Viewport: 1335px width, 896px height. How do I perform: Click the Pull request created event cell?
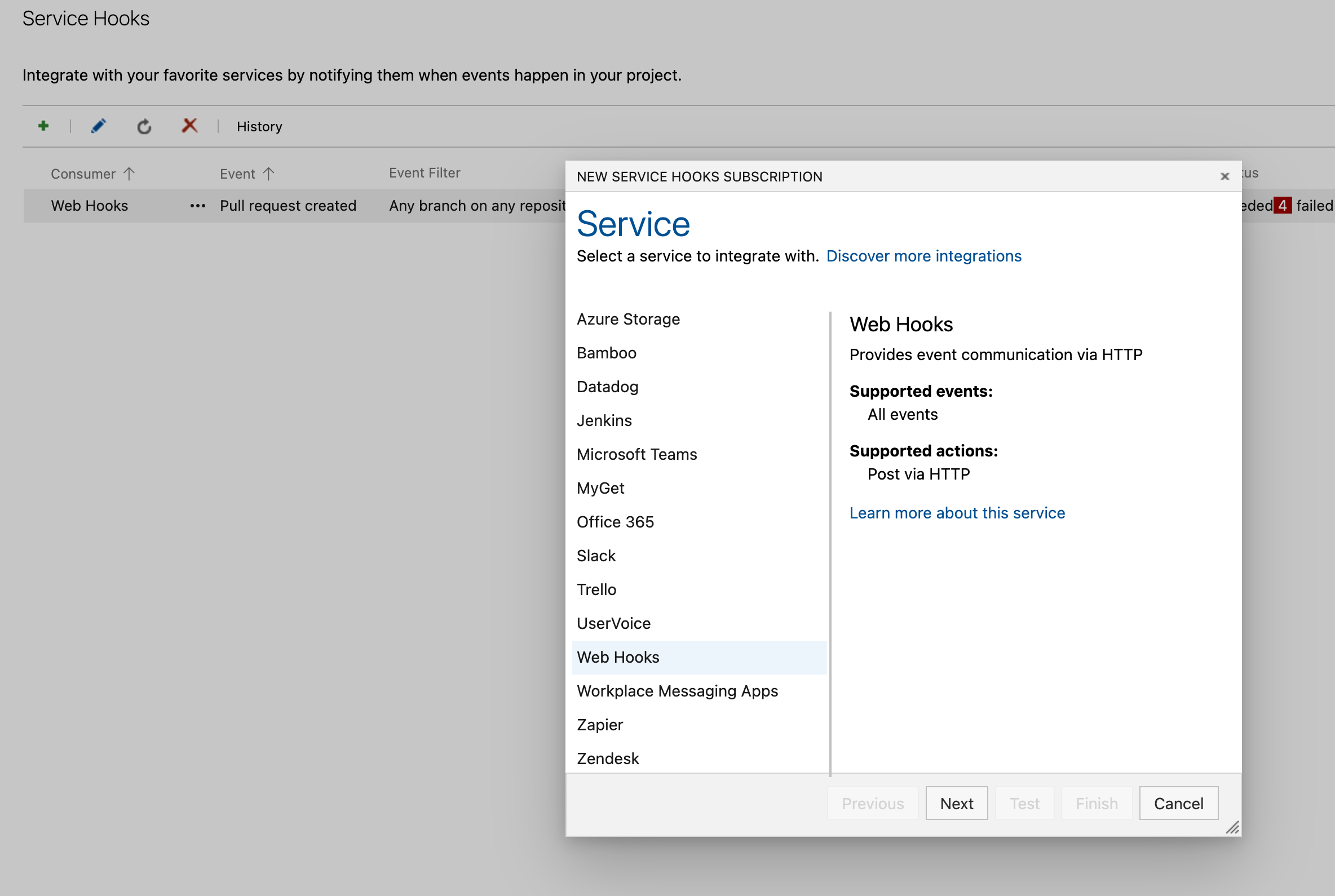click(x=288, y=206)
